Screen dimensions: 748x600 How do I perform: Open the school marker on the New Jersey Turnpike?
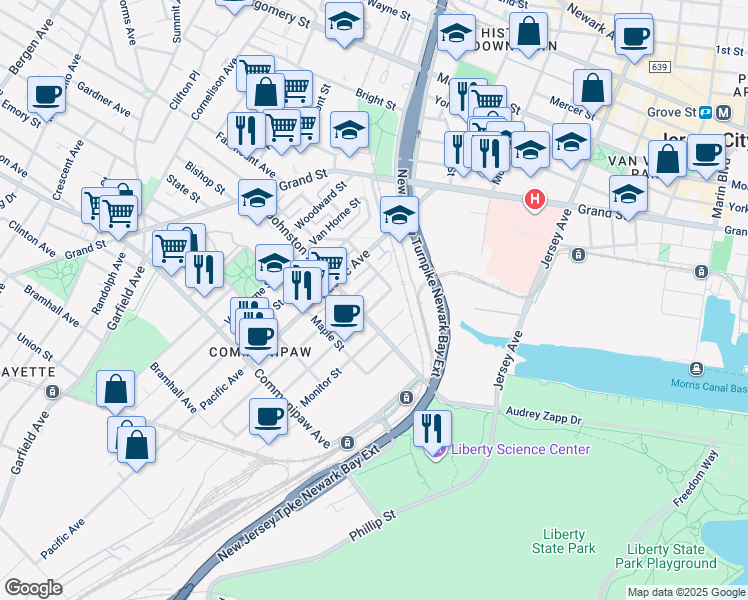pyautogui.click(x=399, y=218)
